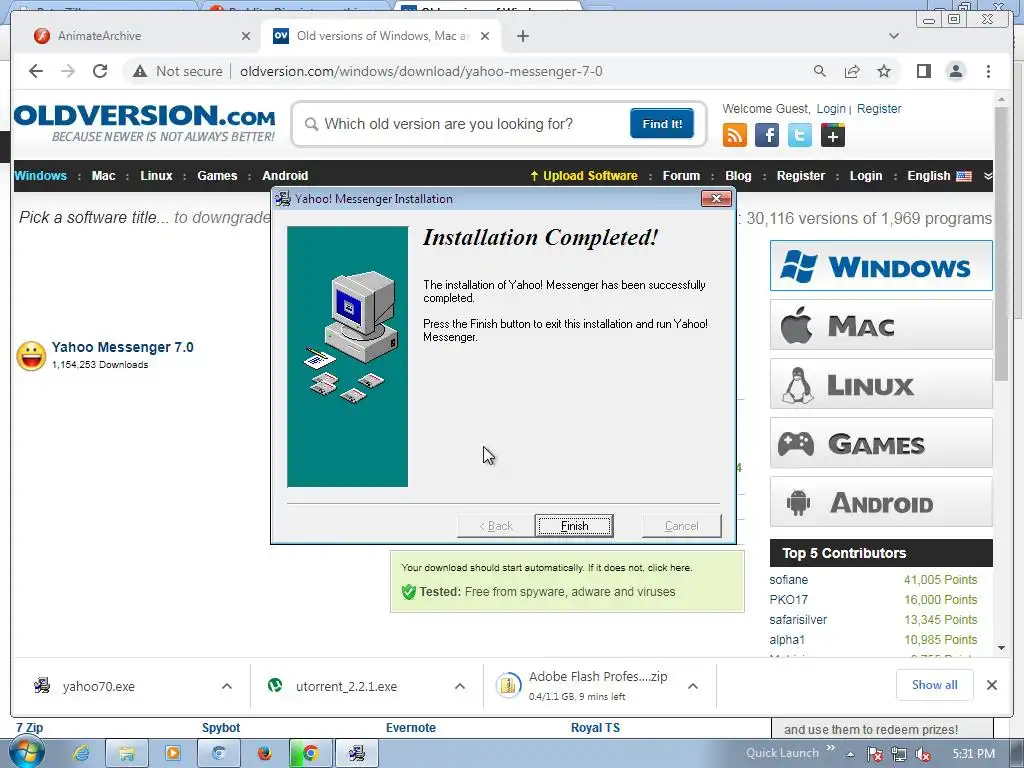Open Forum from navigation bar
This screenshot has height=768, width=1024.
point(681,175)
